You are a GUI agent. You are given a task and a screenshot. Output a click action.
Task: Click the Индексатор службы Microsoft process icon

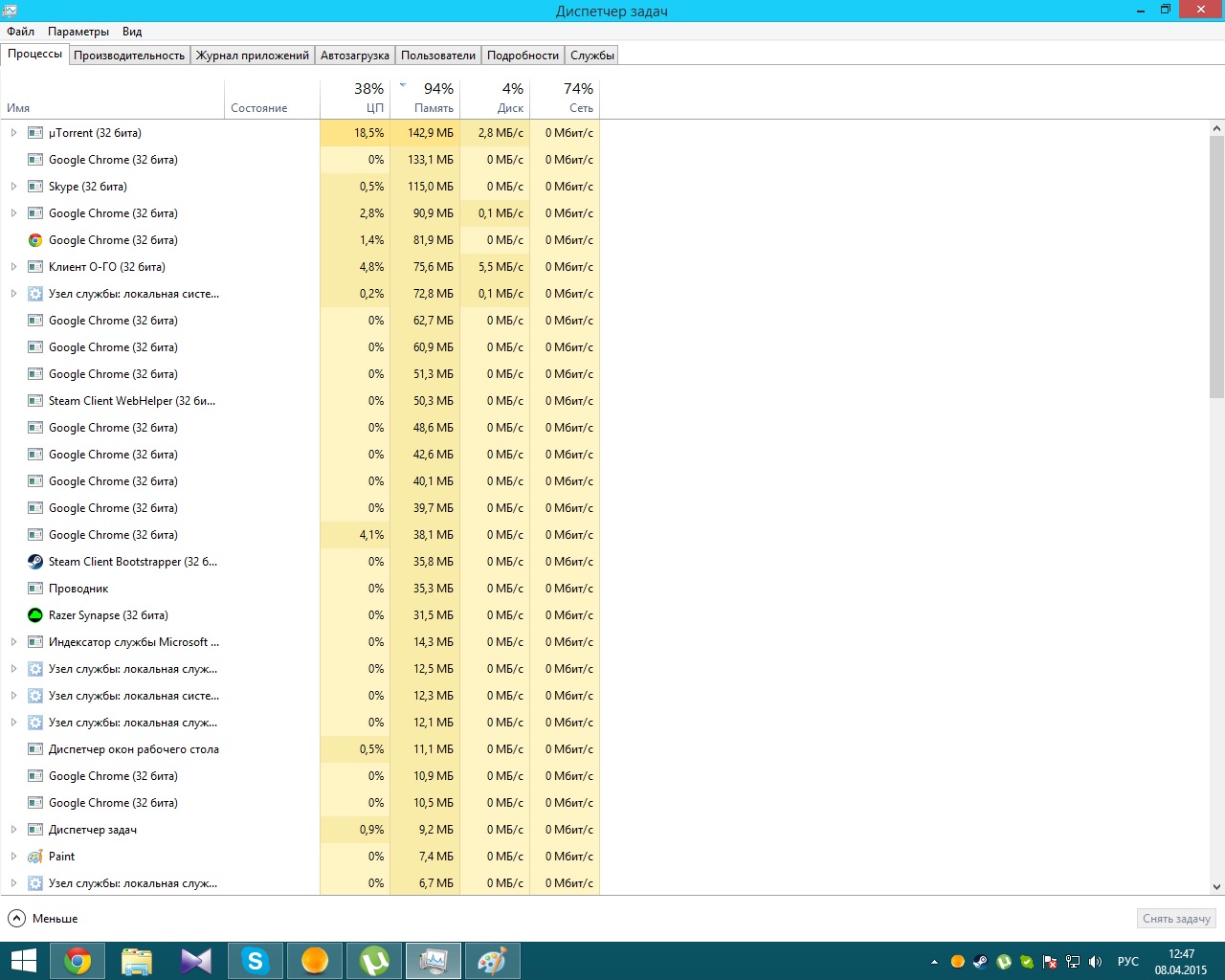[35, 642]
